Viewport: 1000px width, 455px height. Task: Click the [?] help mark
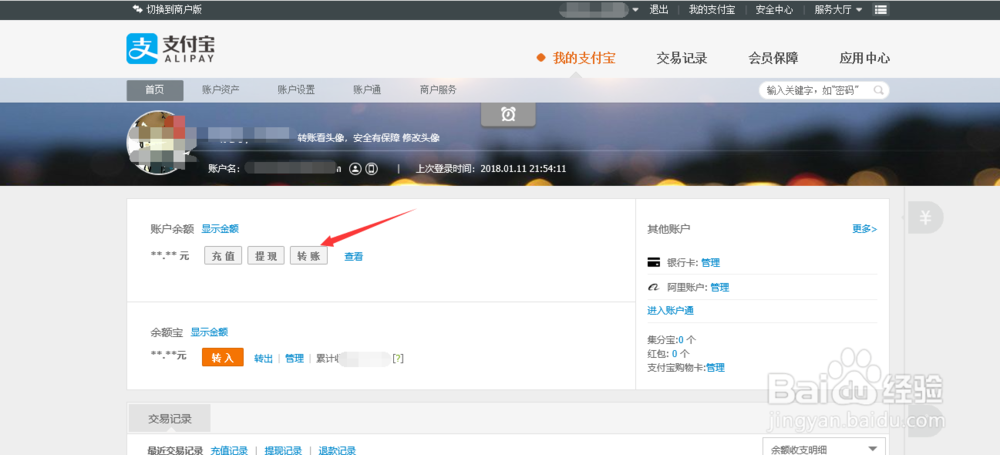point(398,359)
